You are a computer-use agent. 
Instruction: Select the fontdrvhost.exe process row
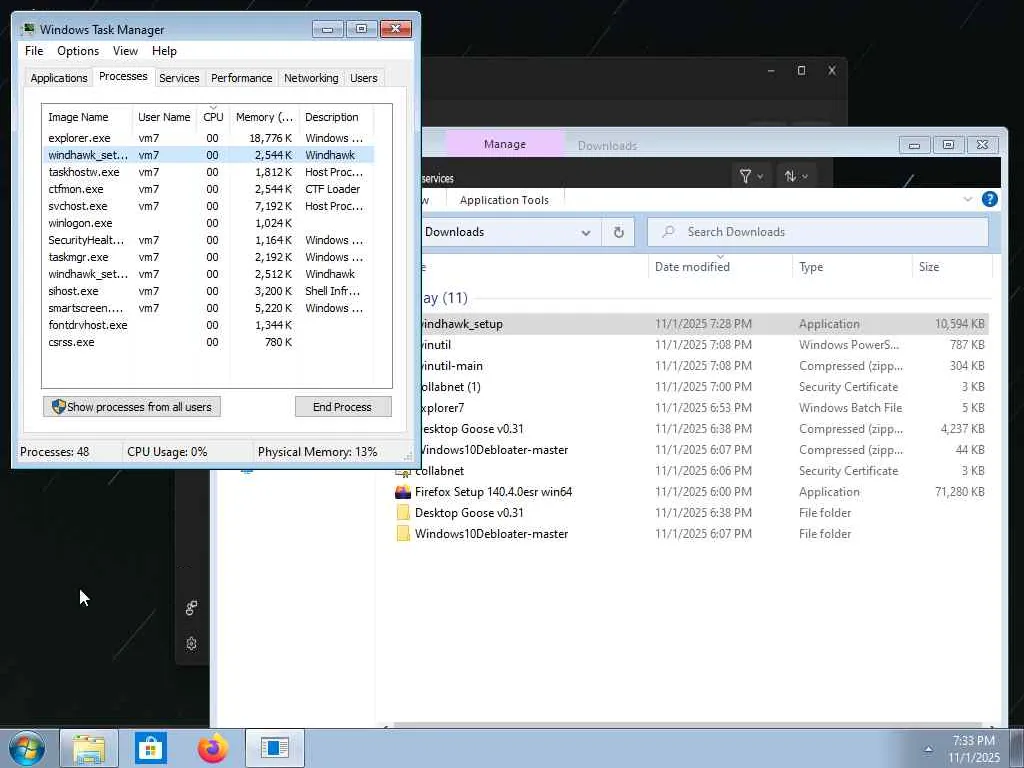tap(208, 325)
